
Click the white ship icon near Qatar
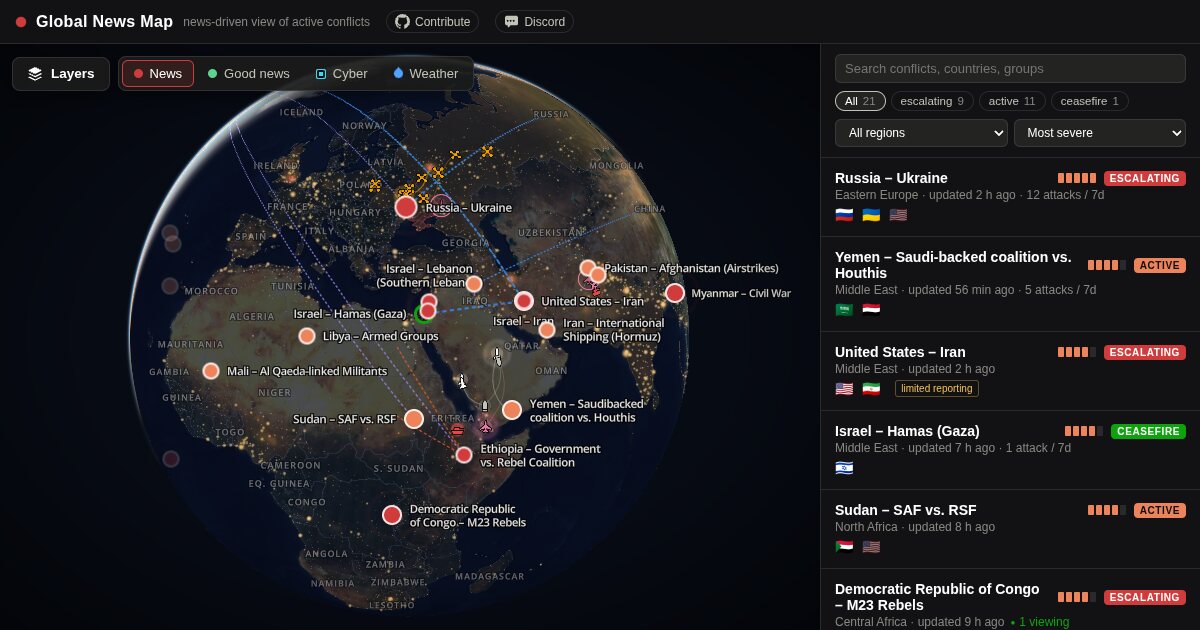(x=497, y=355)
